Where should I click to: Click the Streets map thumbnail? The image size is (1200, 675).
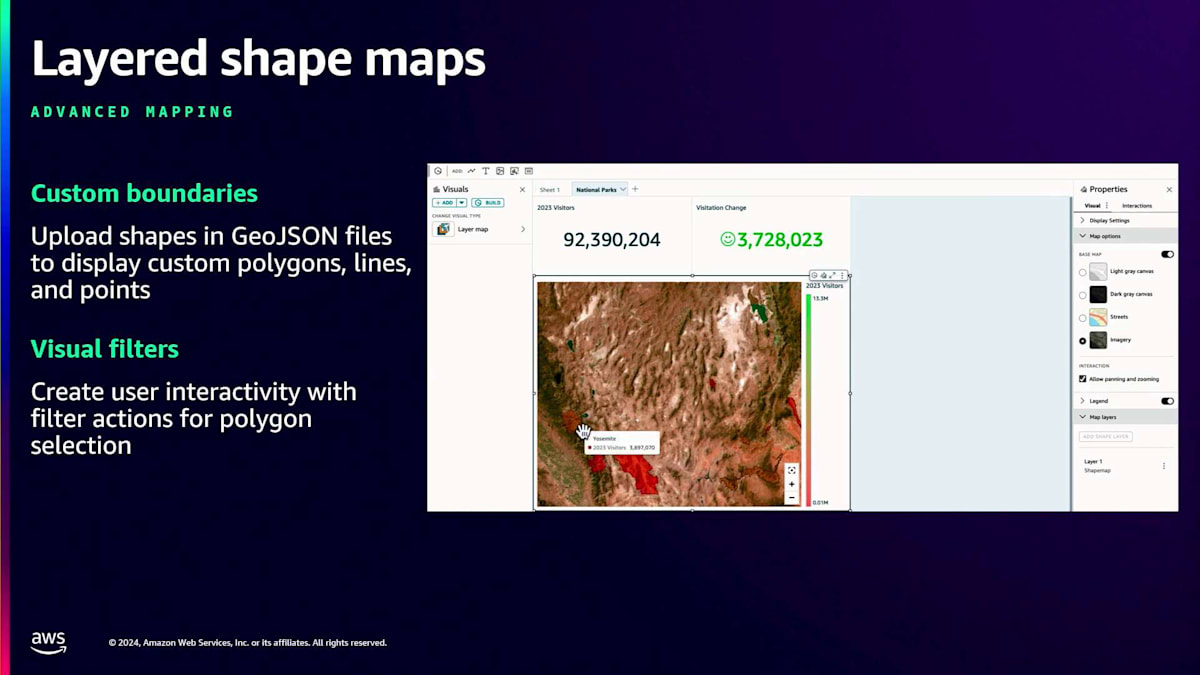point(1098,317)
